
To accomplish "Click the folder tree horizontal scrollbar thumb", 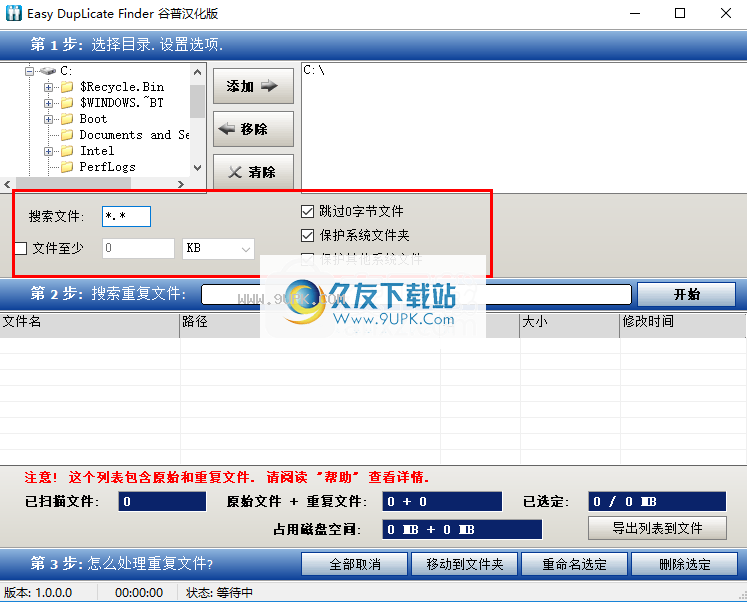I will [x=73, y=183].
